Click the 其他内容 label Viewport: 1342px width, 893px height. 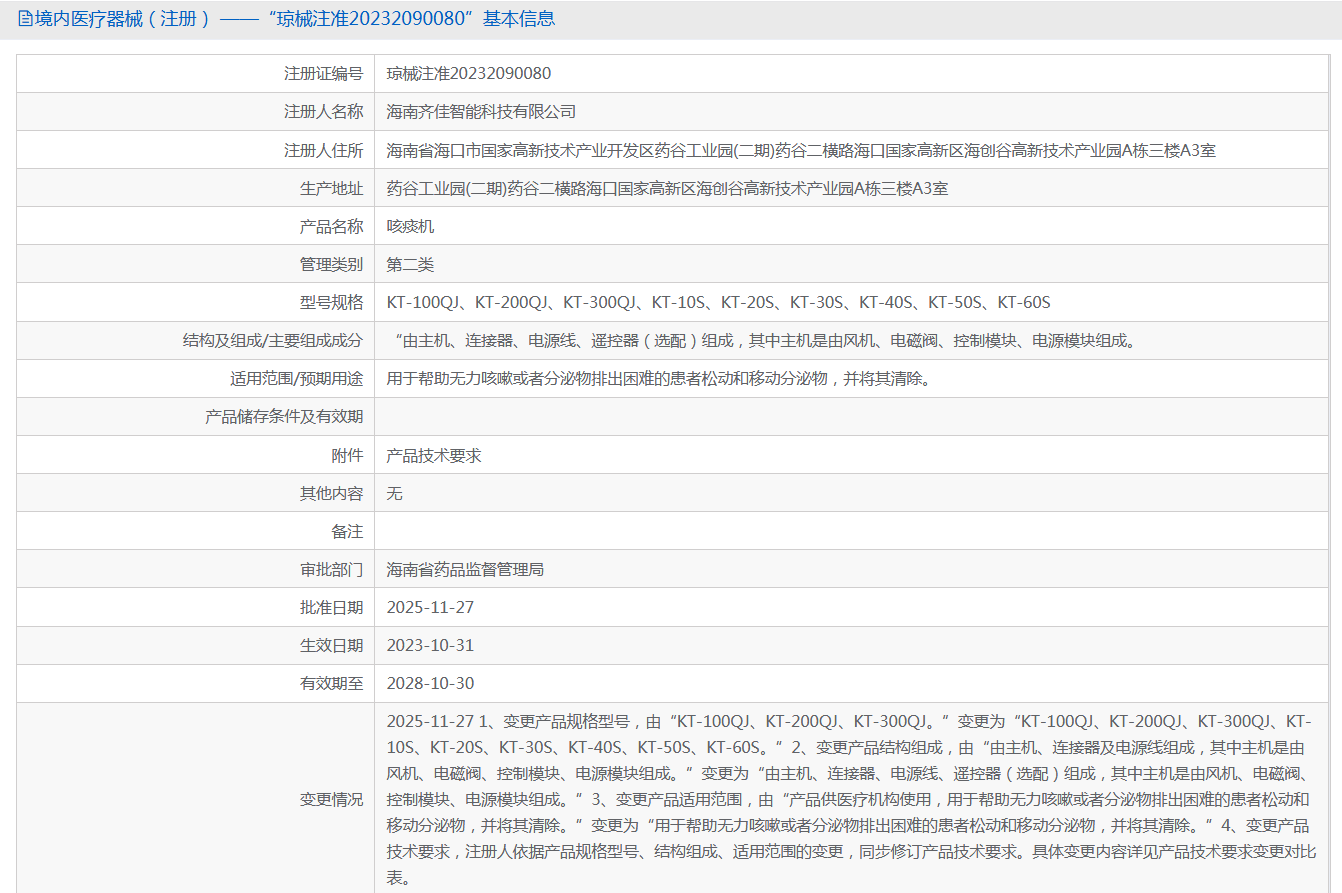pos(331,493)
